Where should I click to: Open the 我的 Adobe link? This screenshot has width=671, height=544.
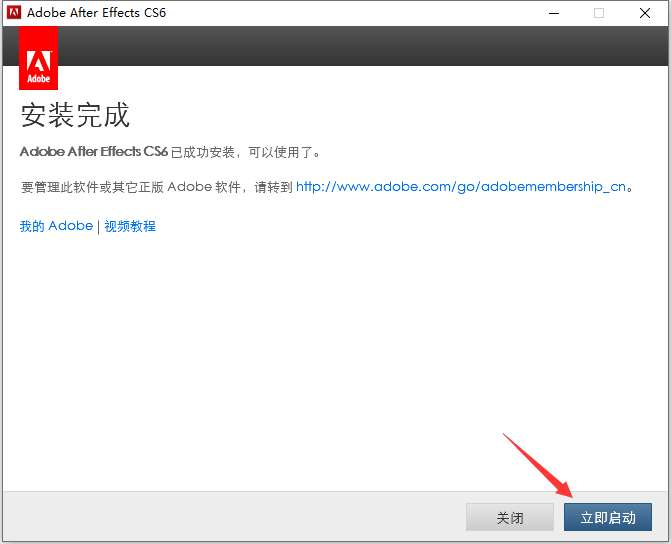[x=56, y=226]
